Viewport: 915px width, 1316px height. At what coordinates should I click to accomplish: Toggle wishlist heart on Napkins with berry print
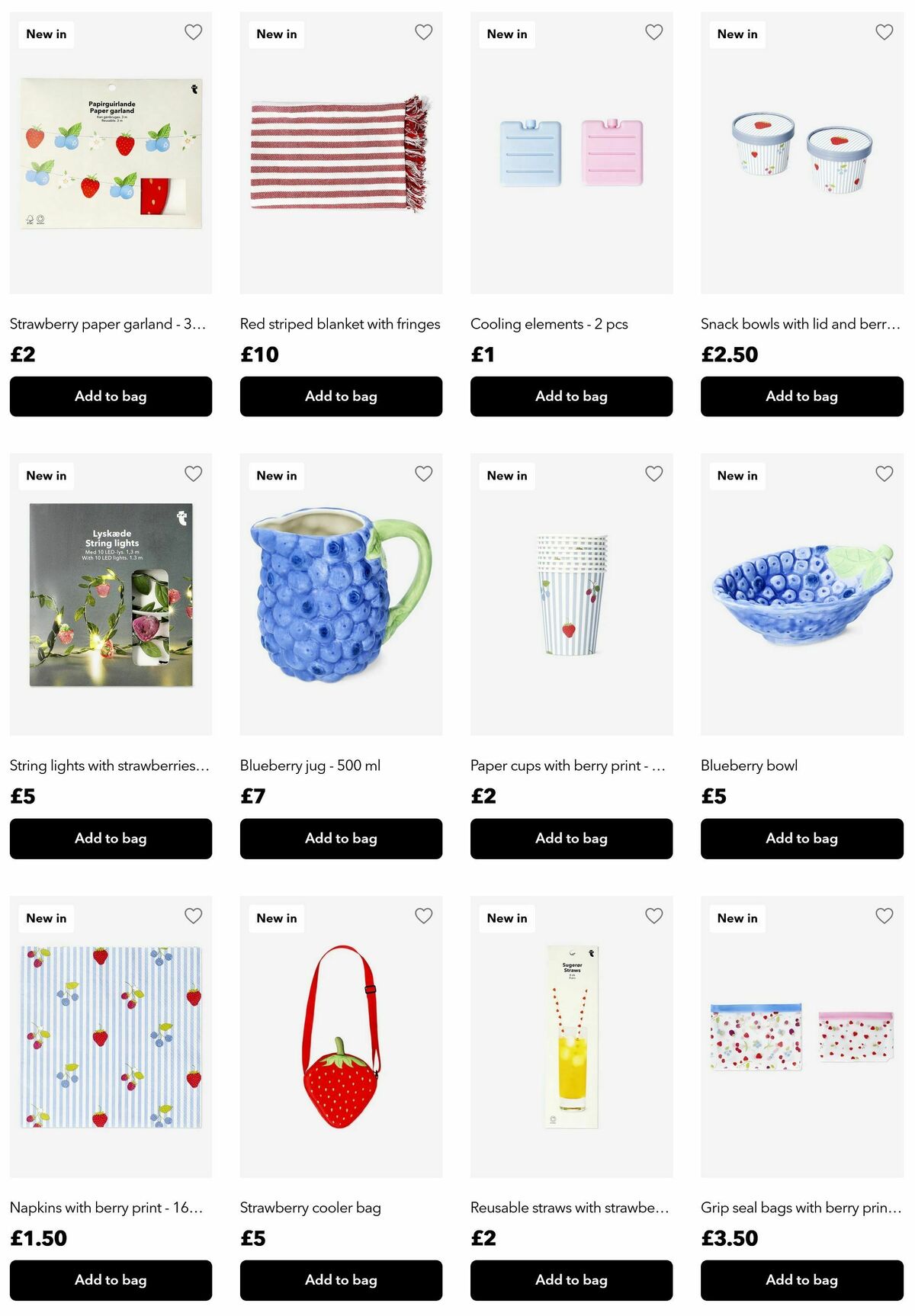pos(194,916)
